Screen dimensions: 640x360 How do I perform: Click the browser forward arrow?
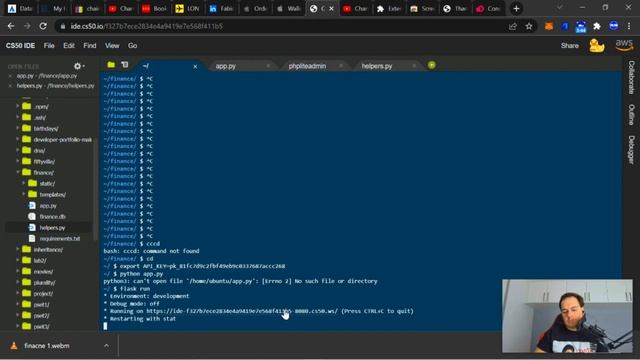[27, 26]
